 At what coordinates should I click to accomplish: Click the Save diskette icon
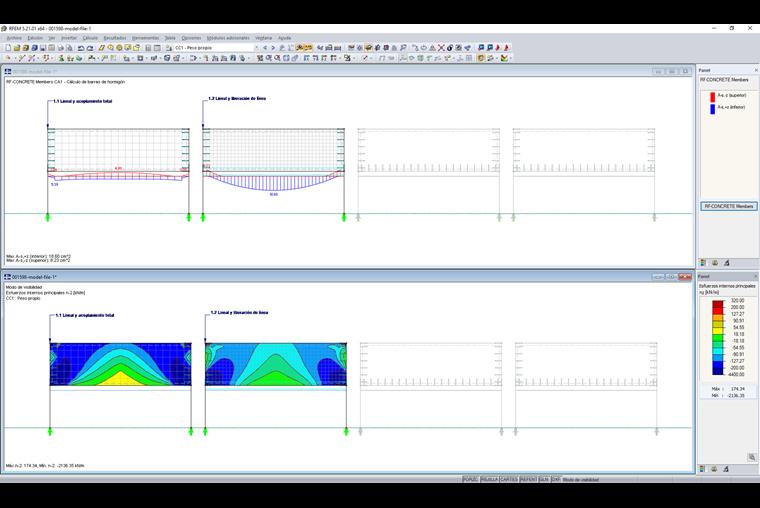[43, 48]
